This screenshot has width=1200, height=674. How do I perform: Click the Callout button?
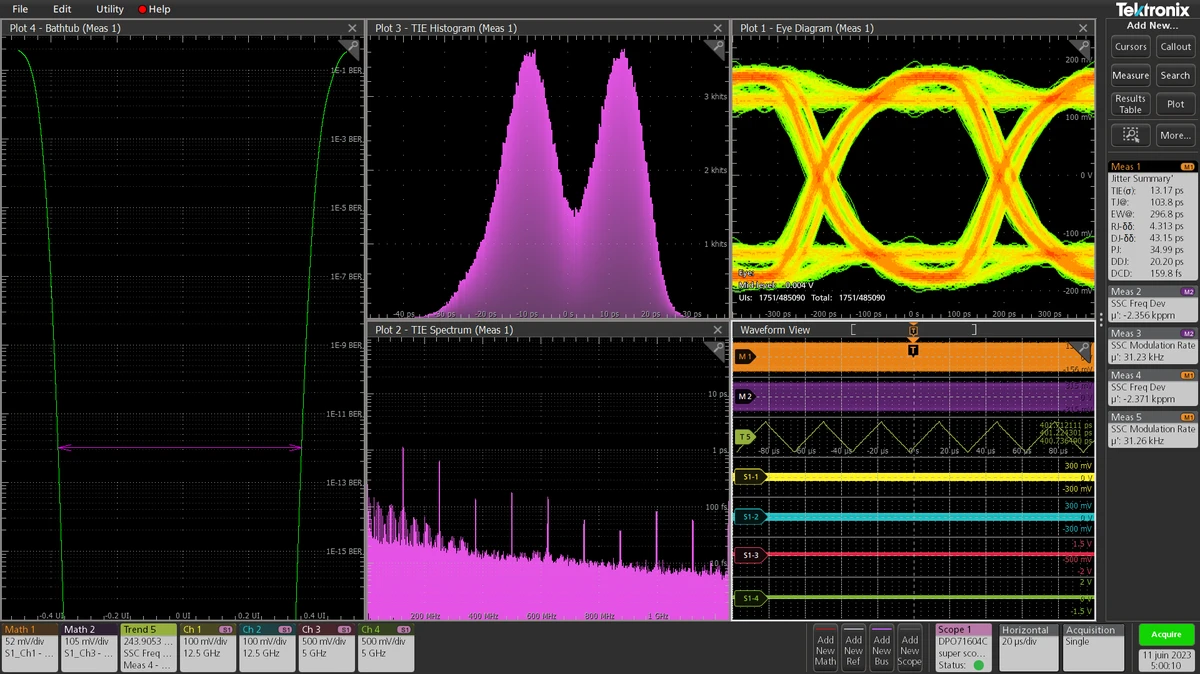1175,47
